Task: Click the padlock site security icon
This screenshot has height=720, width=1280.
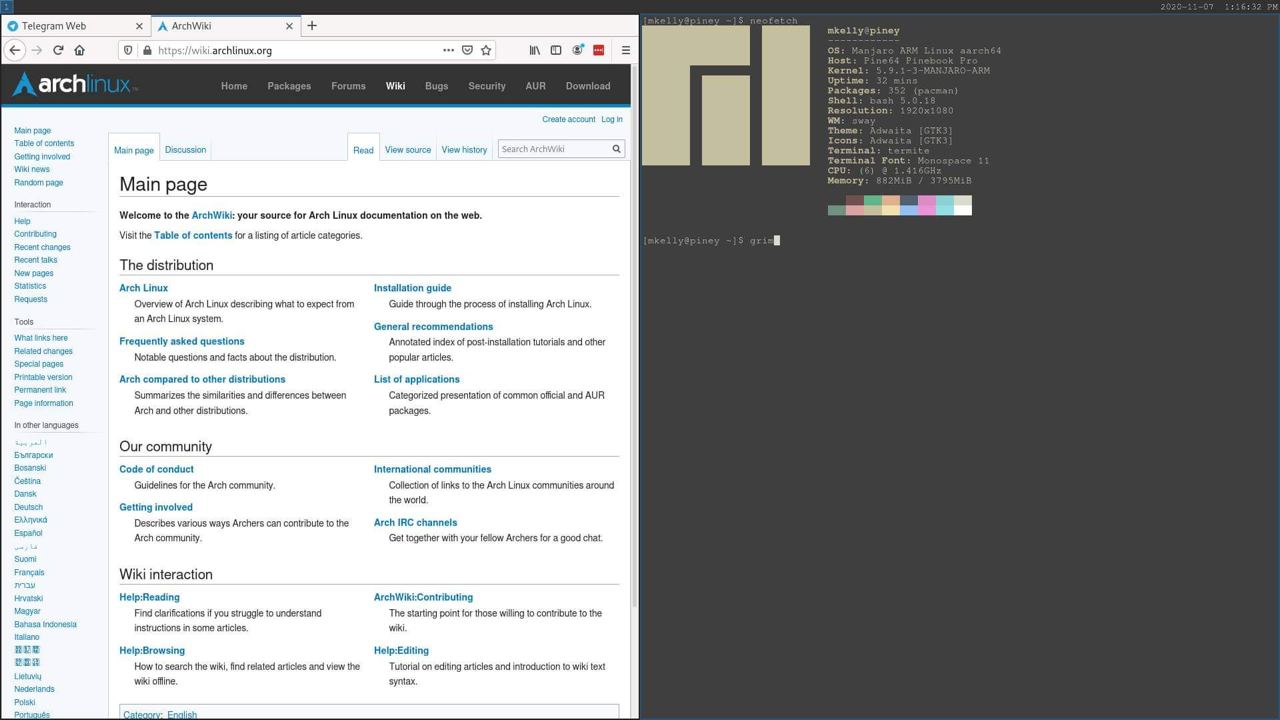Action: 147,50
